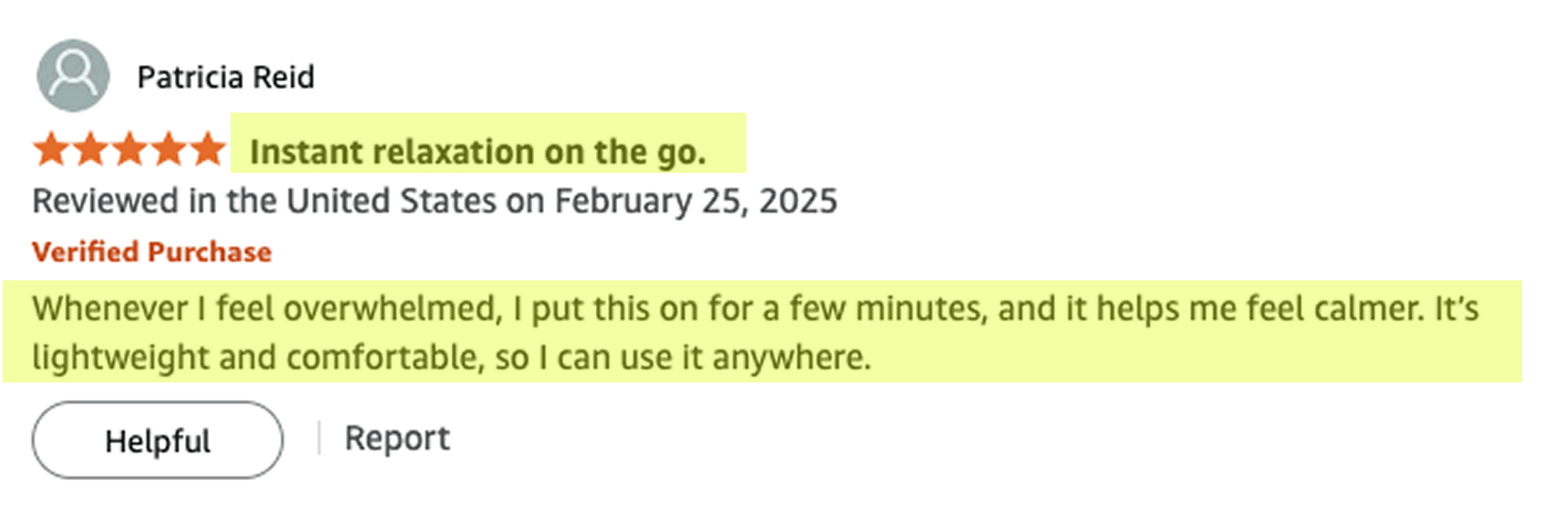This screenshot has width=1568, height=516.
Task: Click the first orange rating star
Action: (x=51, y=149)
